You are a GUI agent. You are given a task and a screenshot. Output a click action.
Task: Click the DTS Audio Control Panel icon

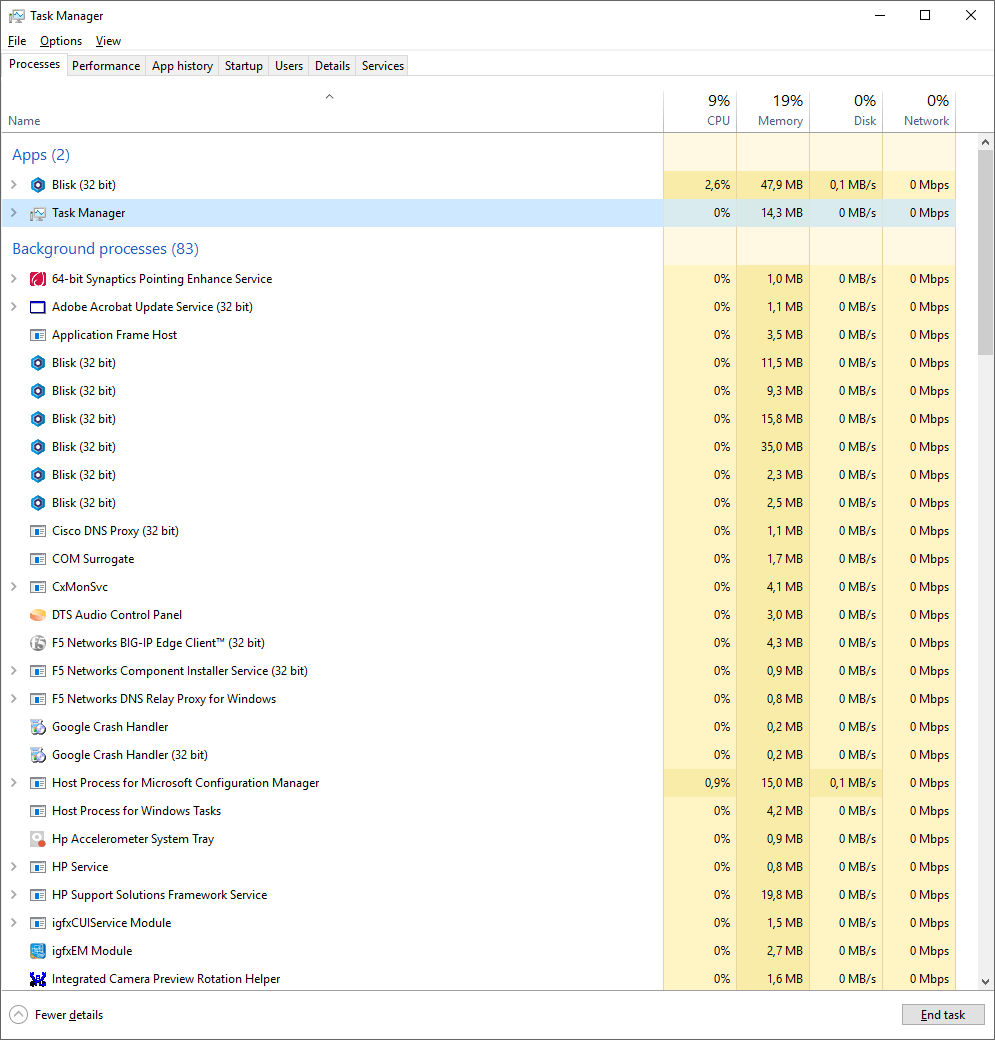[37, 614]
